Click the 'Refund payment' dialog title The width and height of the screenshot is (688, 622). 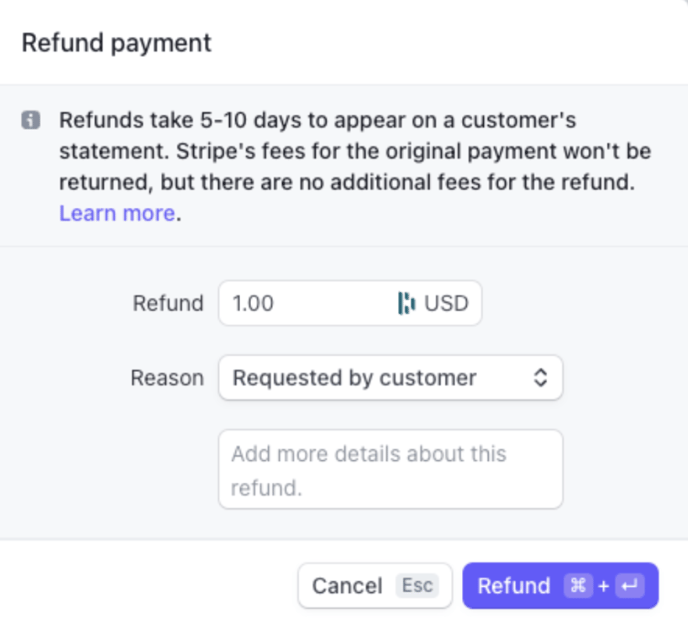click(117, 43)
